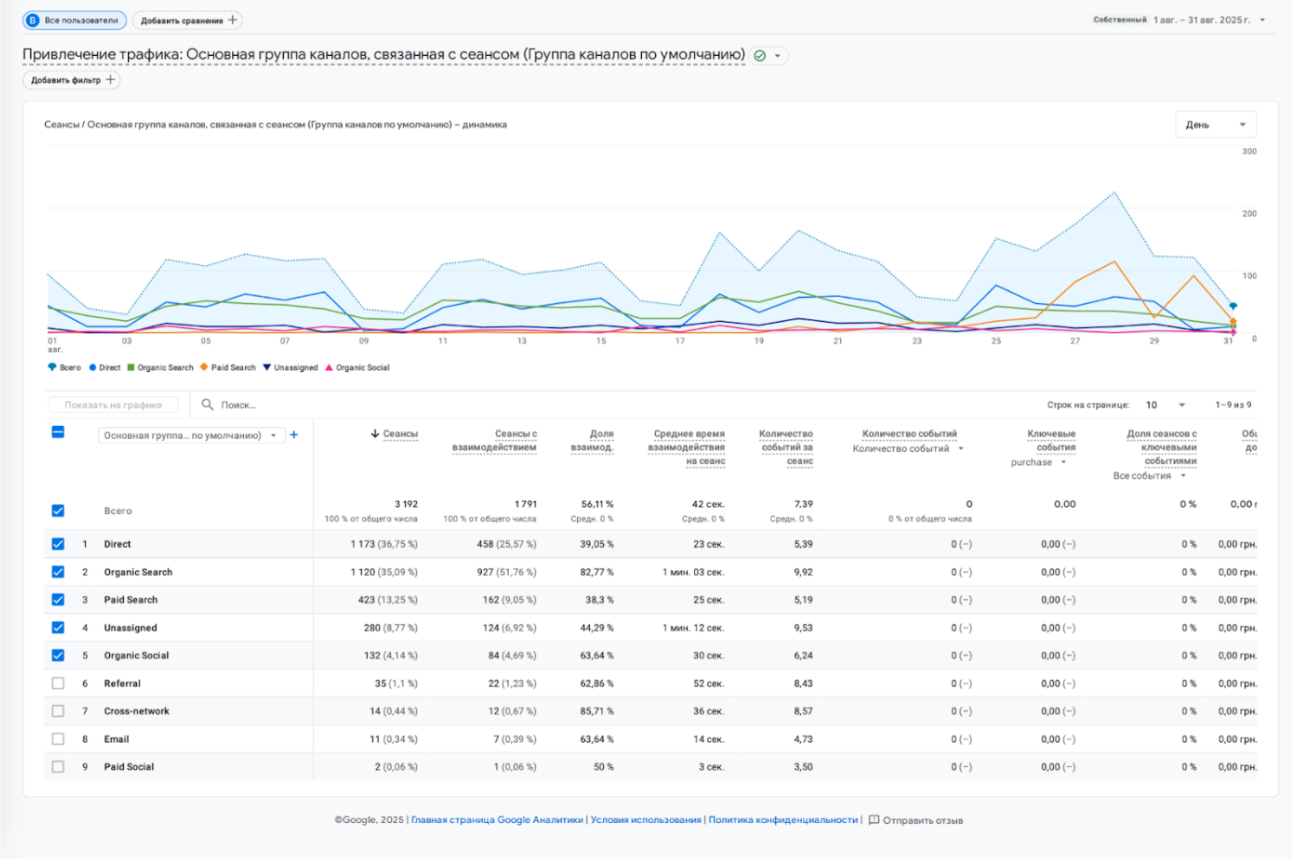Click the plus icon in Добавить фильтр
Viewport: 1292px width, 859px height.
click(x=110, y=80)
